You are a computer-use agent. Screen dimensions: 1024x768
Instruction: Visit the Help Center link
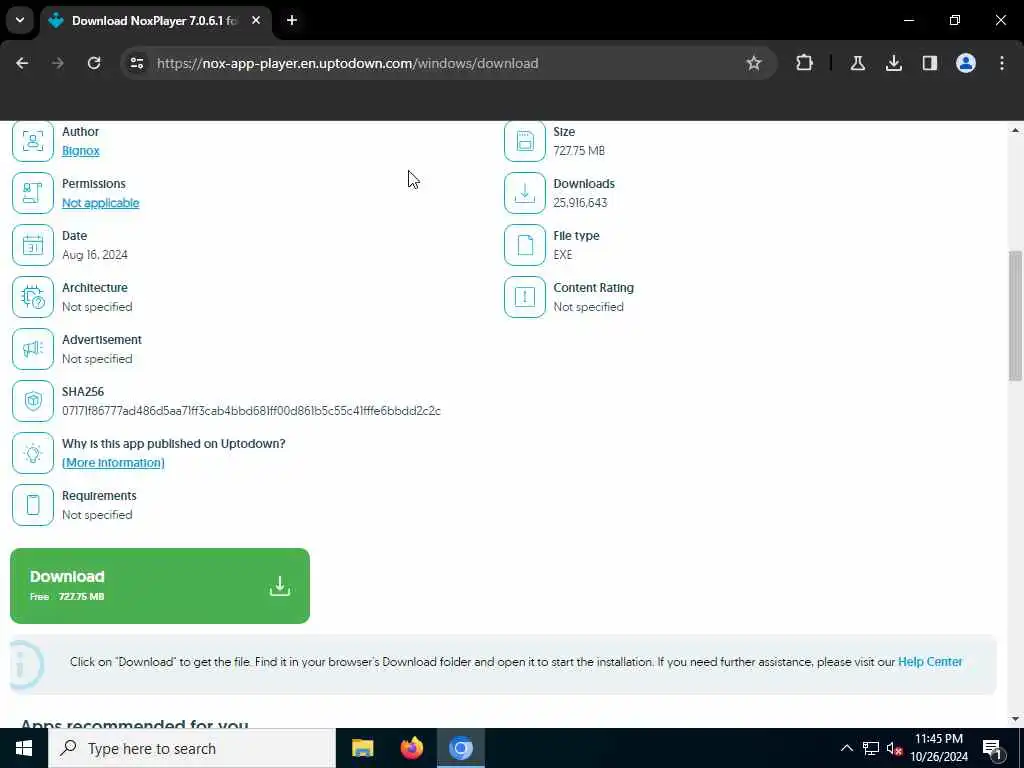click(x=930, y=662)
